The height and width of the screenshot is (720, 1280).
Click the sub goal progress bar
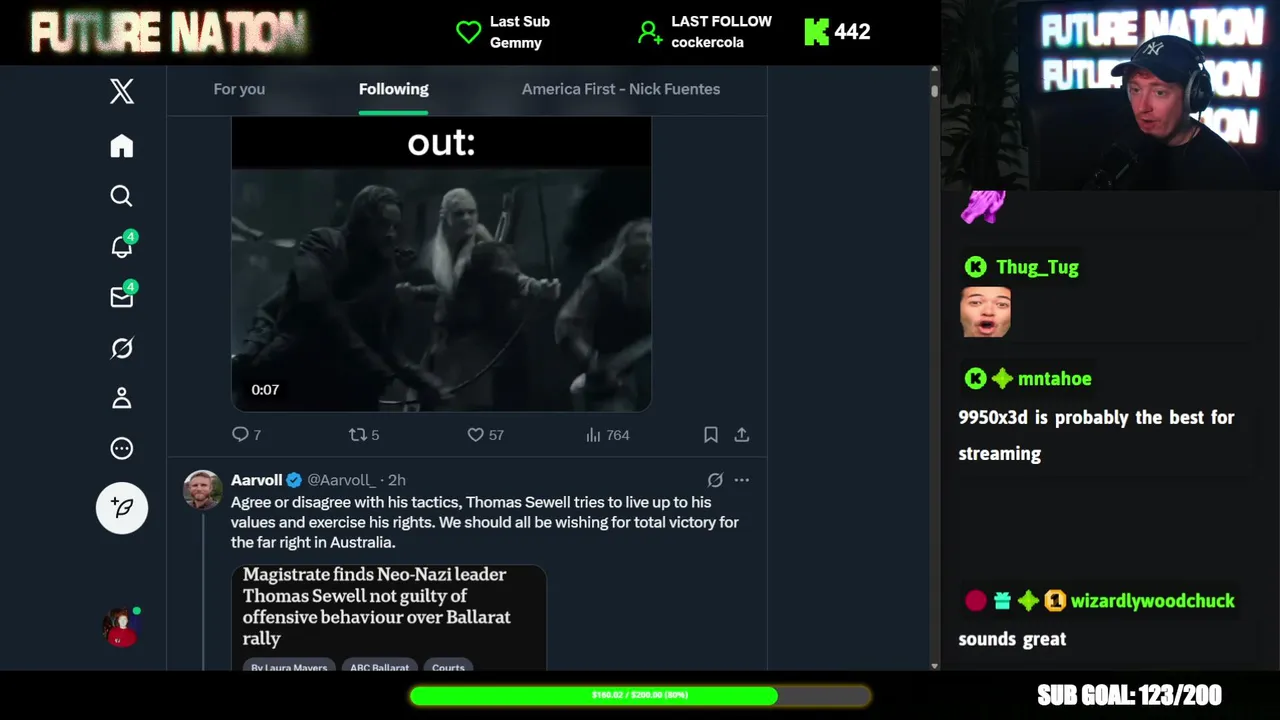(x=640, y=695)
